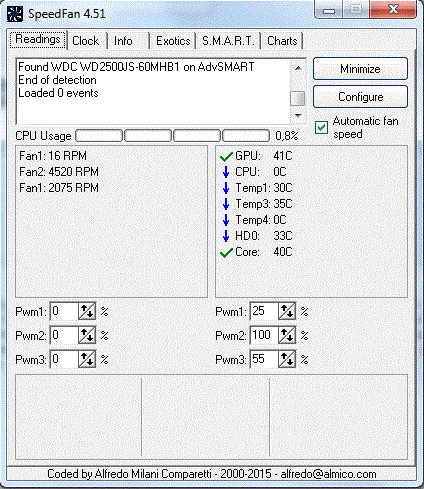Click the green check icon beside Core
This screenshot has height=489, width=424.
226,252
